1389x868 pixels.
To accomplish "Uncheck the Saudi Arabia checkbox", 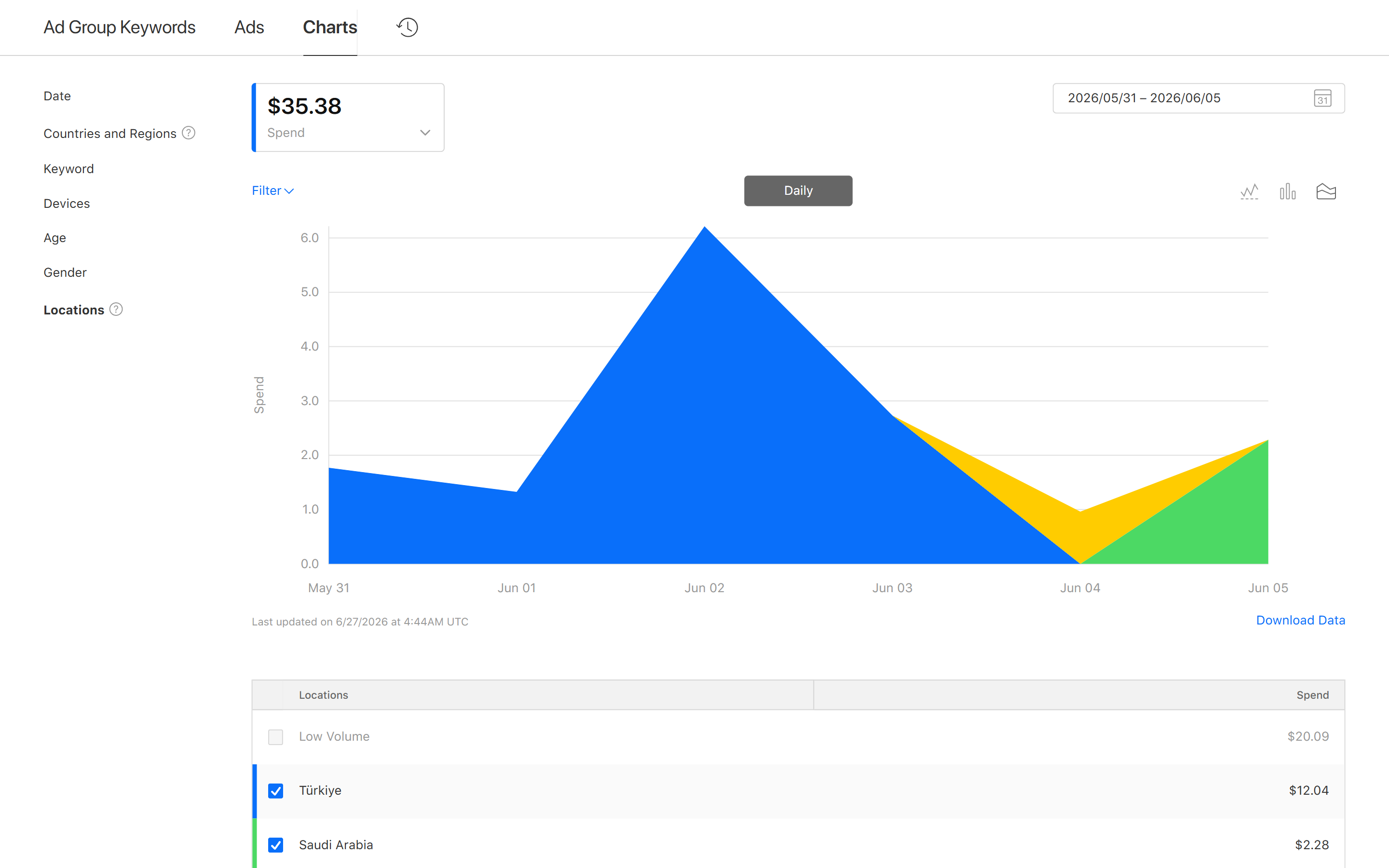I will [x=275, y=845].
